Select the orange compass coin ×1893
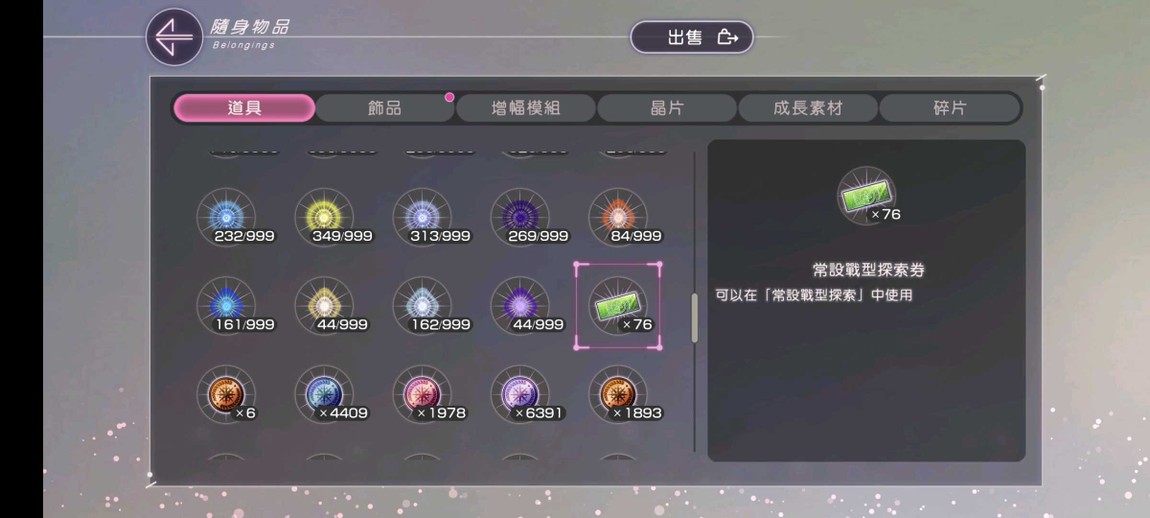Screen dimensions: 1150x518 click(x=618, y=395)
